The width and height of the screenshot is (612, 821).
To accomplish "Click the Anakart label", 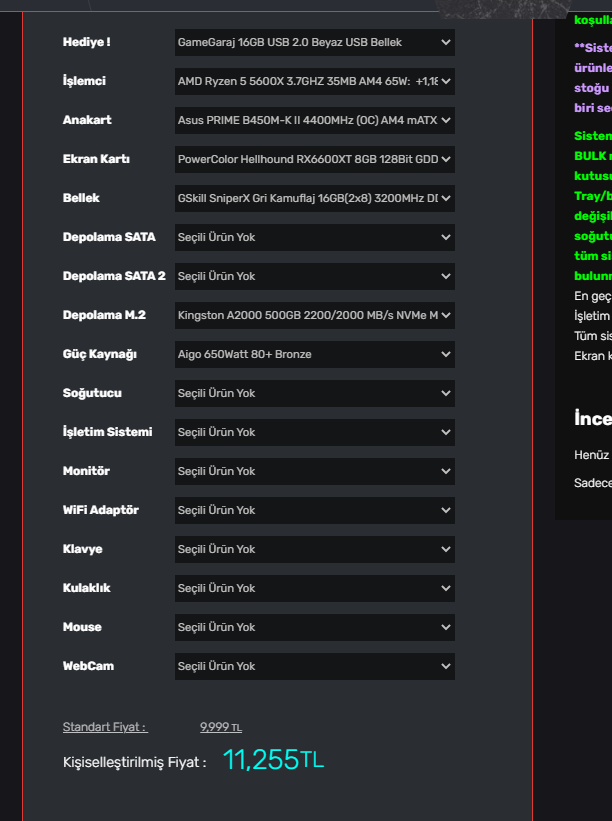I will (87, 120).
